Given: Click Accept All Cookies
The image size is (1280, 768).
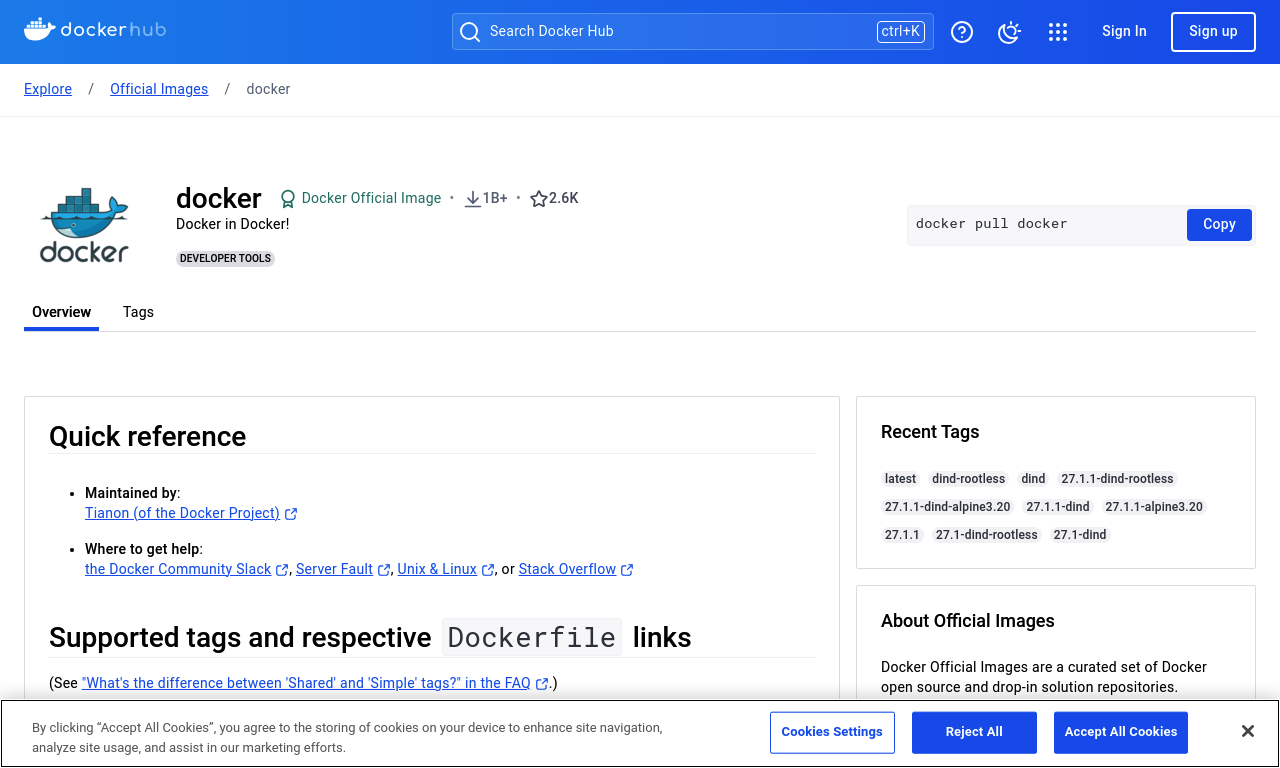Looking at the screenshot, I should (1121, 733).
